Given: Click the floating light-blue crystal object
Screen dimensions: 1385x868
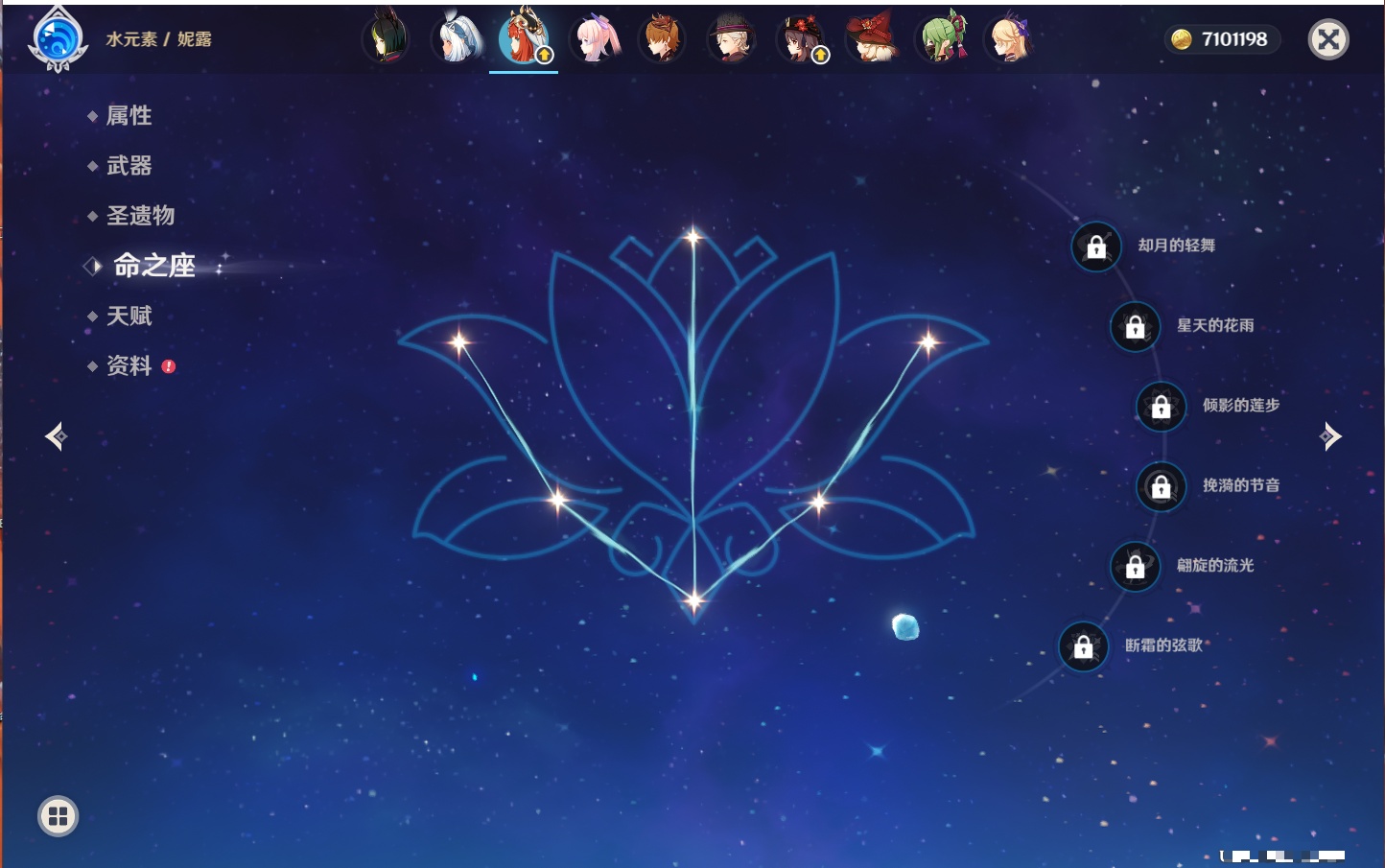Looking at the screenshot, I should (905, 627).
